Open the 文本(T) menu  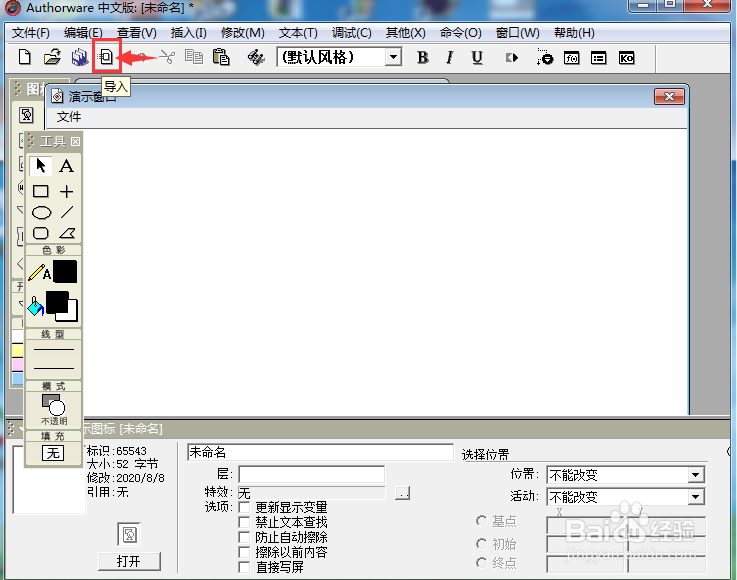(298, 33)
